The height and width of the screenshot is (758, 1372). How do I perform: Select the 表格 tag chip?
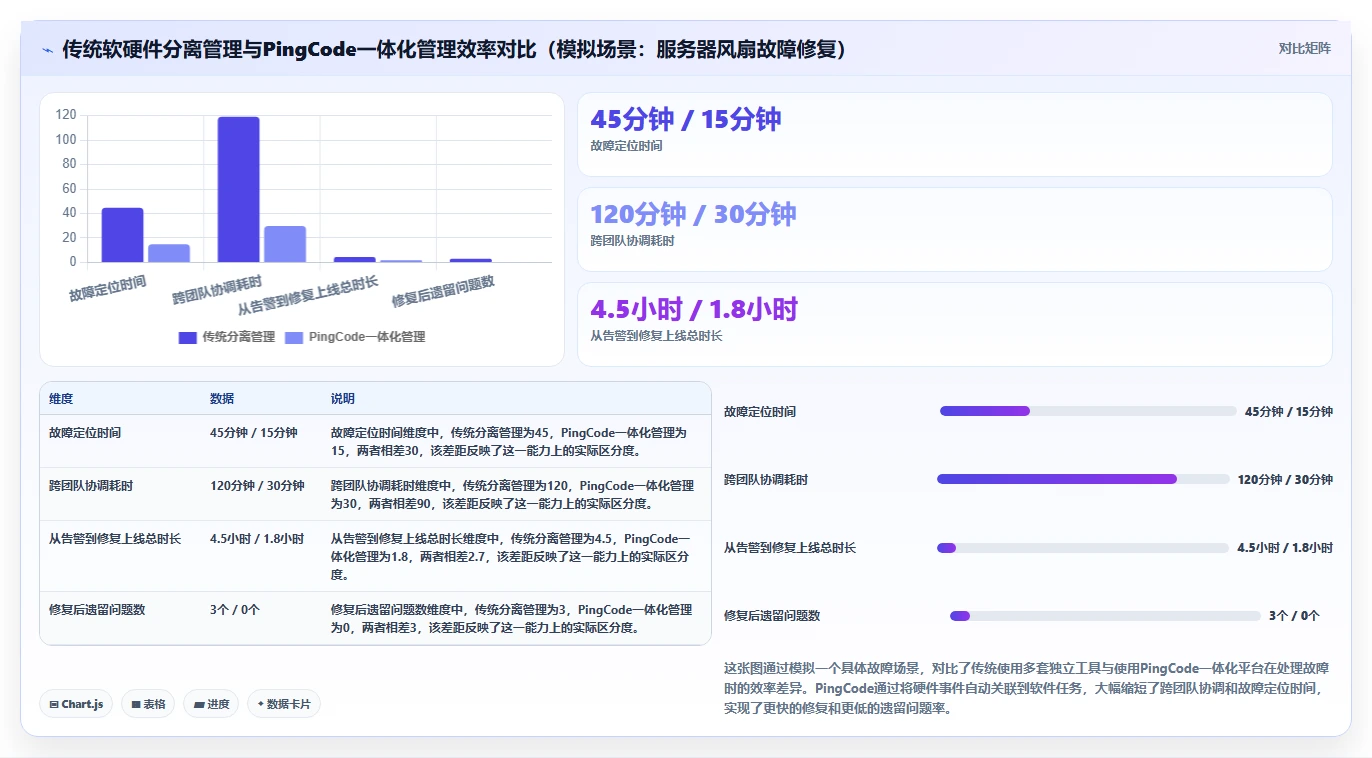click(148, 704)
